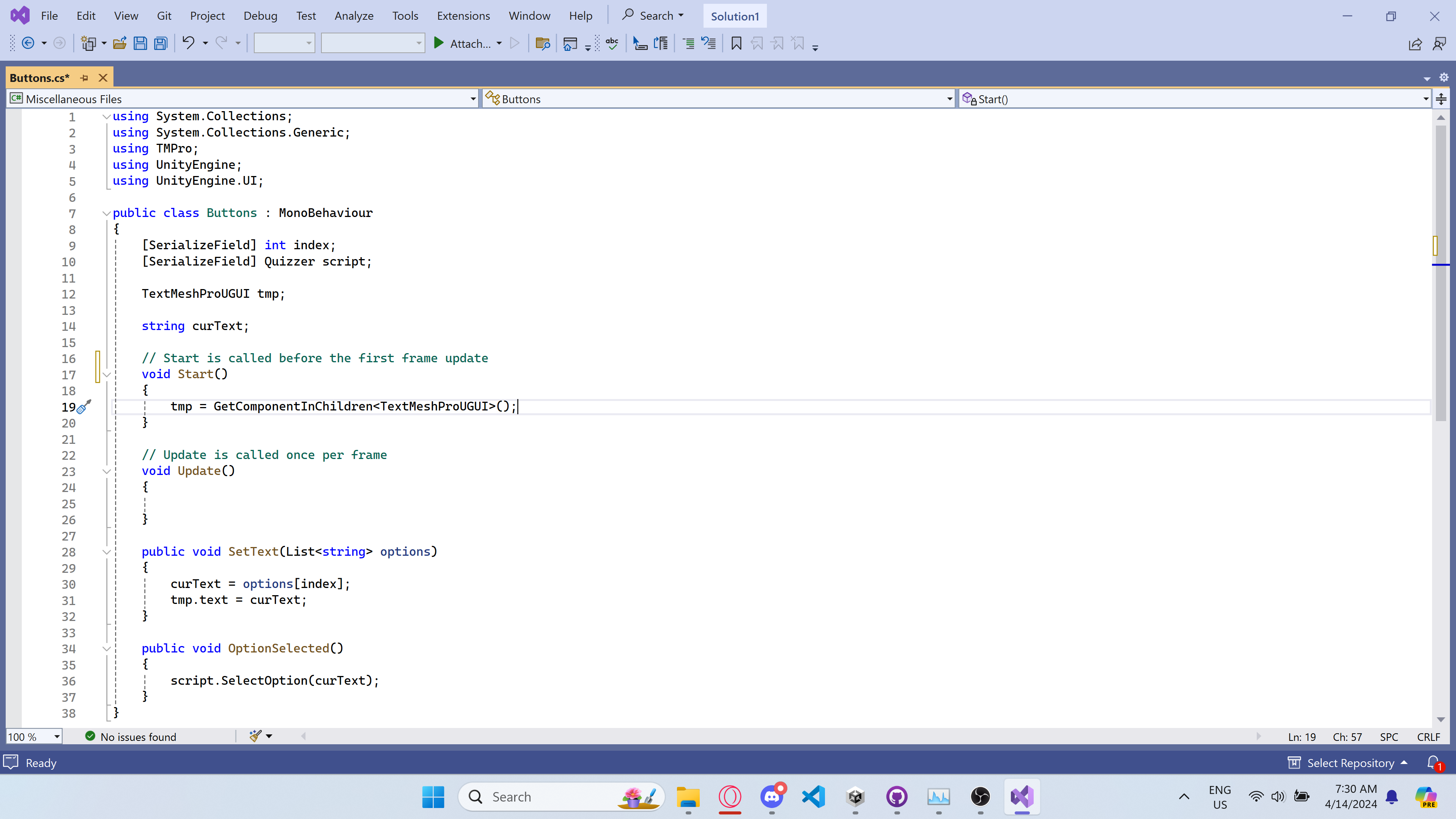Collapse the Start() method outline
The height and width of the screenshot is (819, 1456).
click(x=106, y=375)
